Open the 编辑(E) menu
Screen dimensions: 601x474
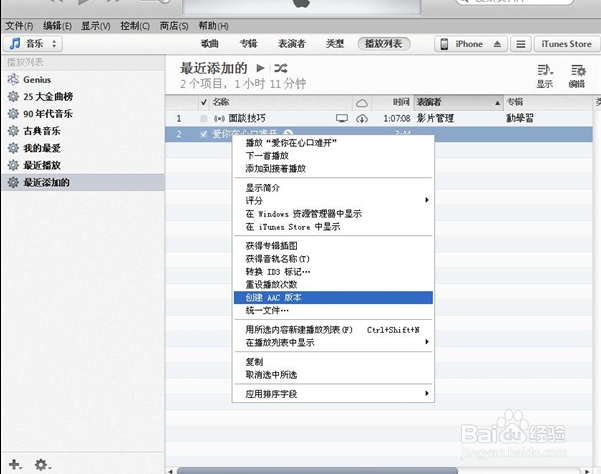coord(57,26)
